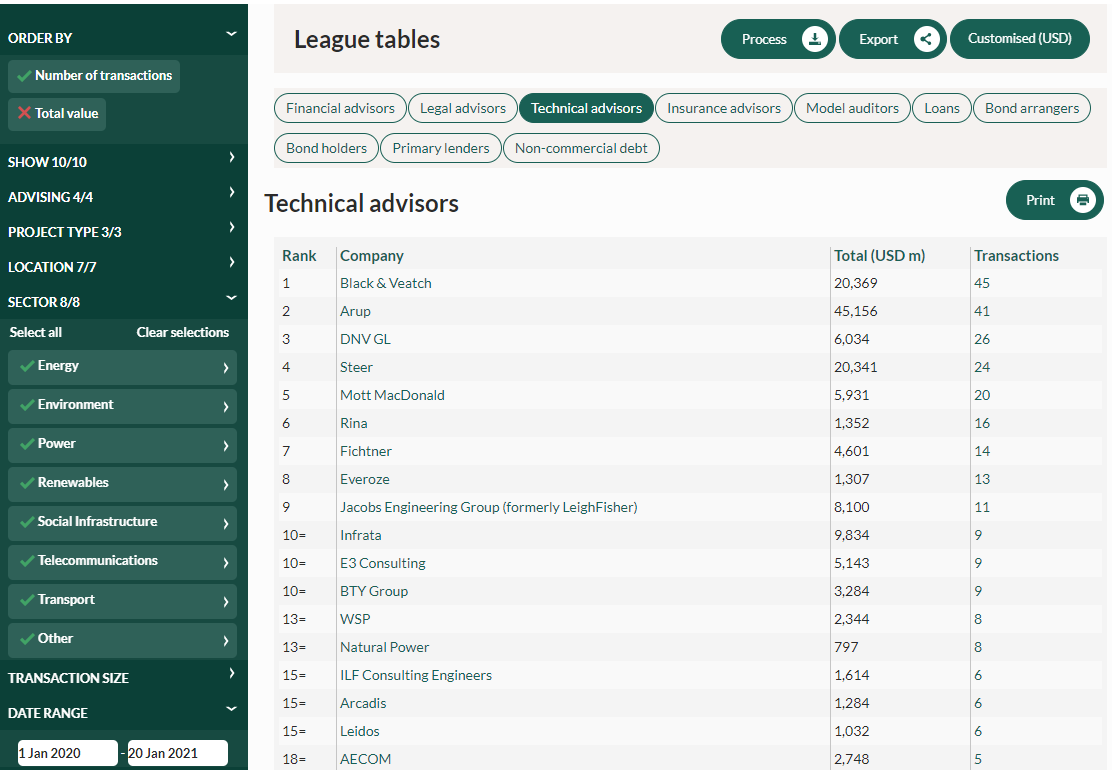Viewport: 1112px width, 770px height.
Task: Expand the Energy sub-sector arrow
Action: point(226,368)
